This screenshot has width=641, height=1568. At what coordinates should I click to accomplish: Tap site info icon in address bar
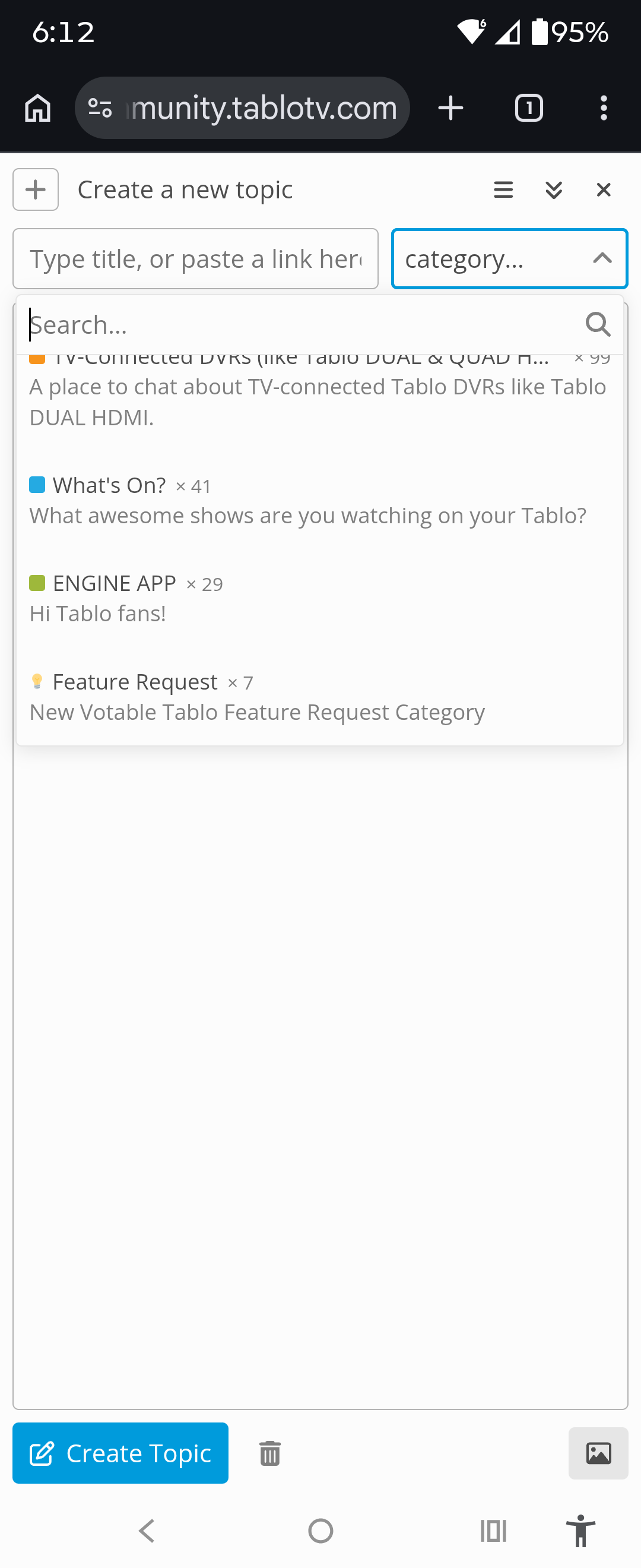click(100, 108)
